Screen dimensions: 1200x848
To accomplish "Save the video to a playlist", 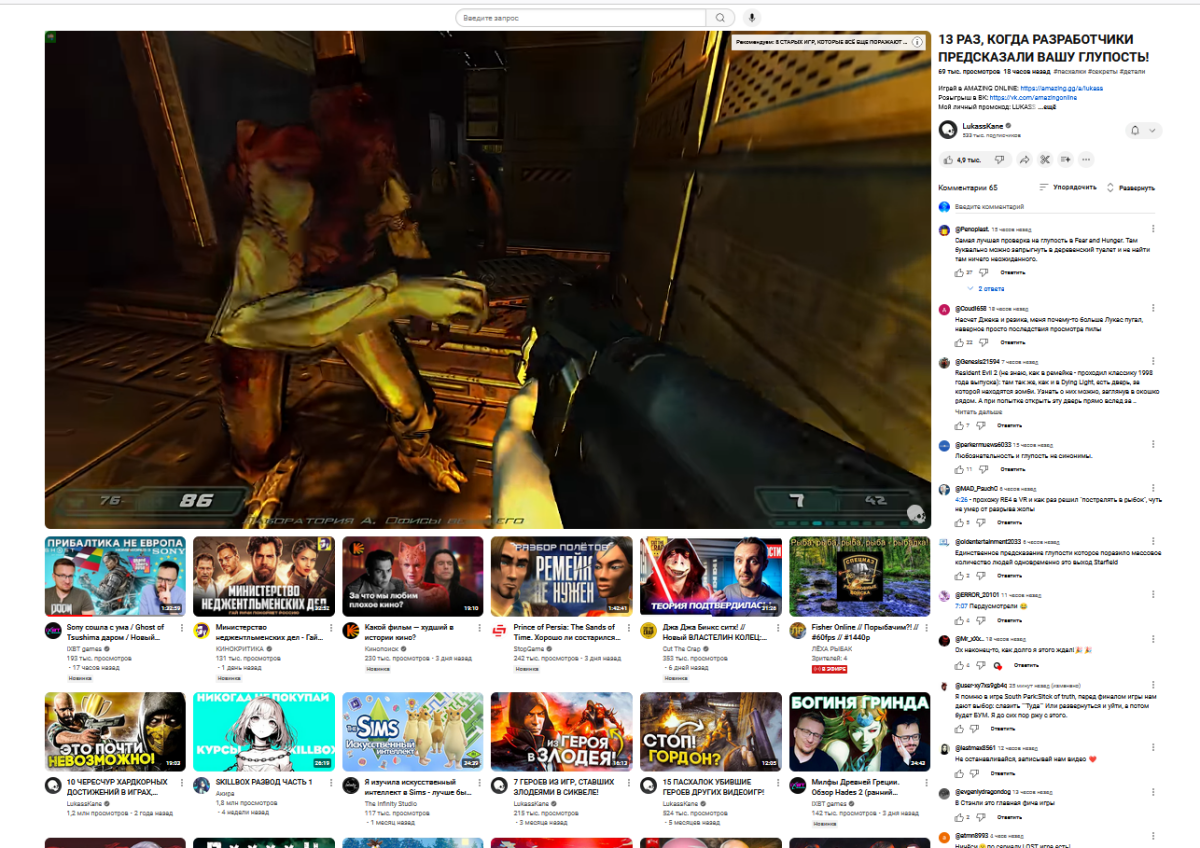I will click(x=1066, y=160).
